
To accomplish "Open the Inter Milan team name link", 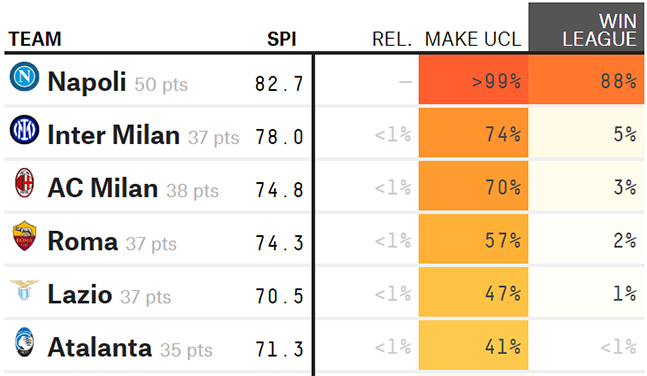I will click(x=114, y=135).
